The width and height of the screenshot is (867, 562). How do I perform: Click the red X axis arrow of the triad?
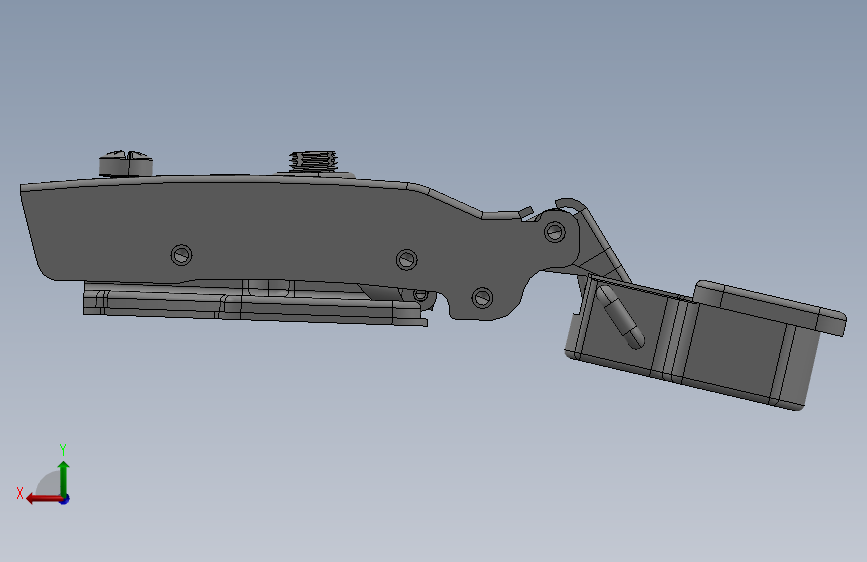[x=44, y=499]
